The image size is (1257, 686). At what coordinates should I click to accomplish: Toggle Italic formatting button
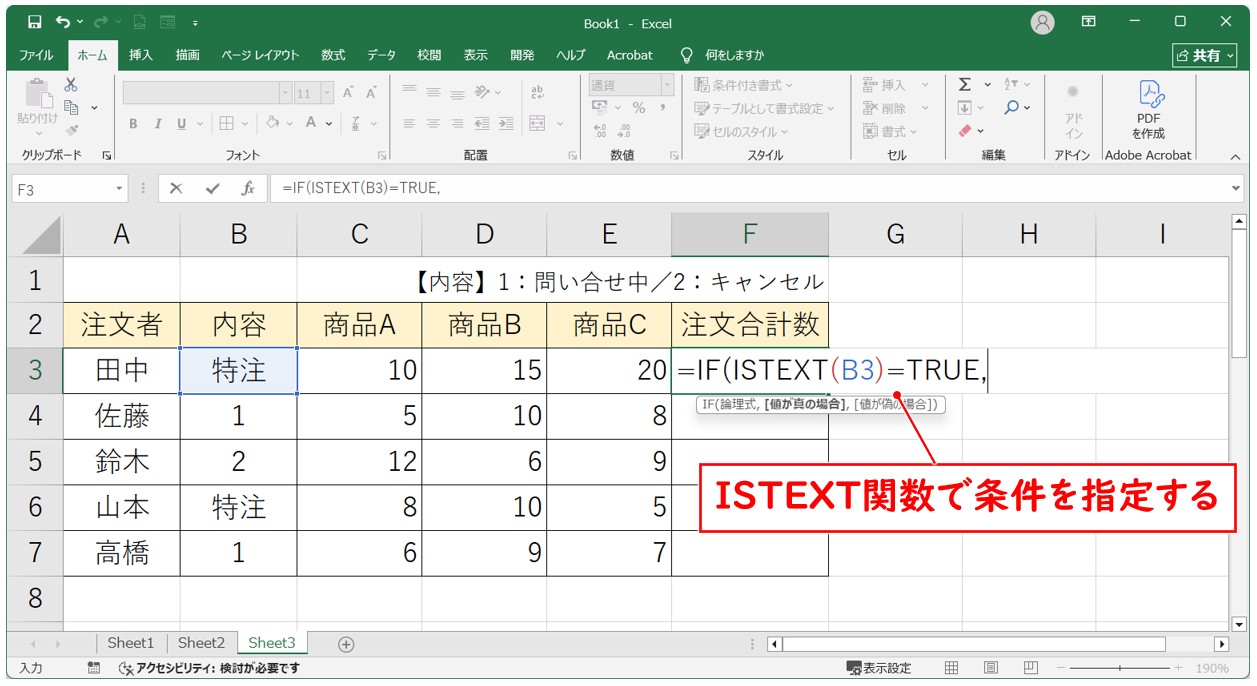click(158, 124)
